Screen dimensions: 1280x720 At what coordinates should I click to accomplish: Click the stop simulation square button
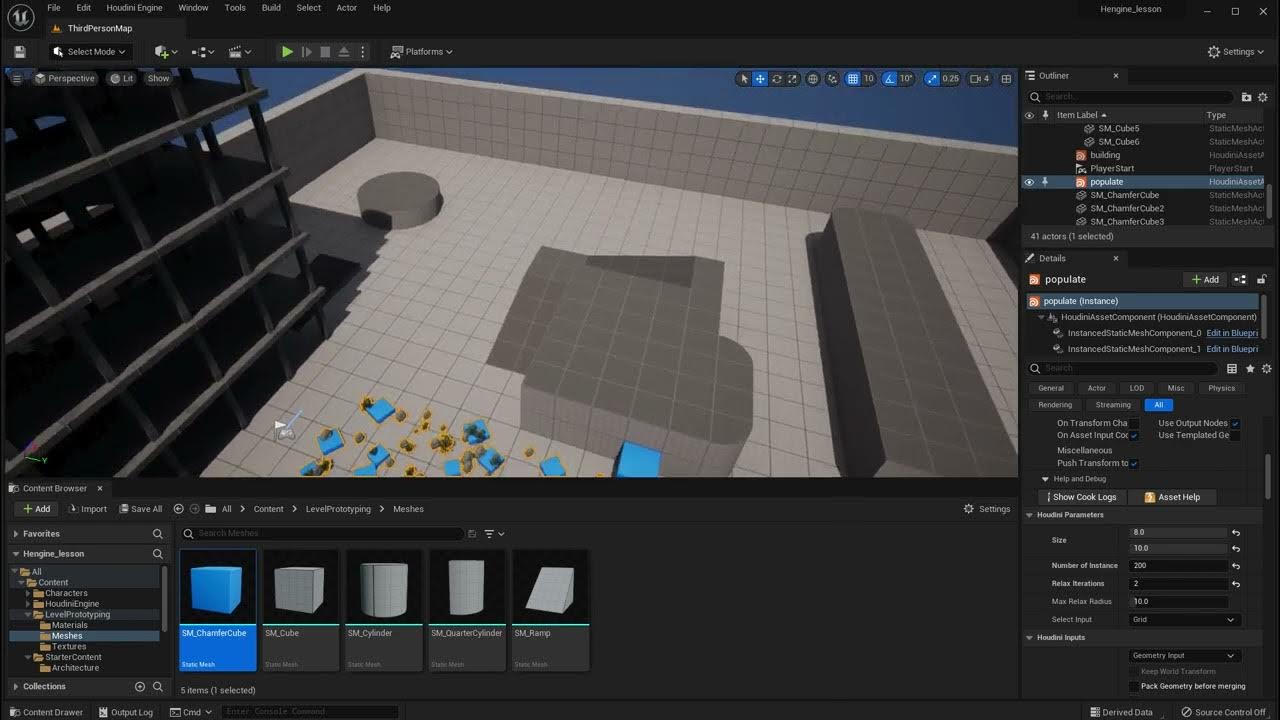[x=325, y=52]
